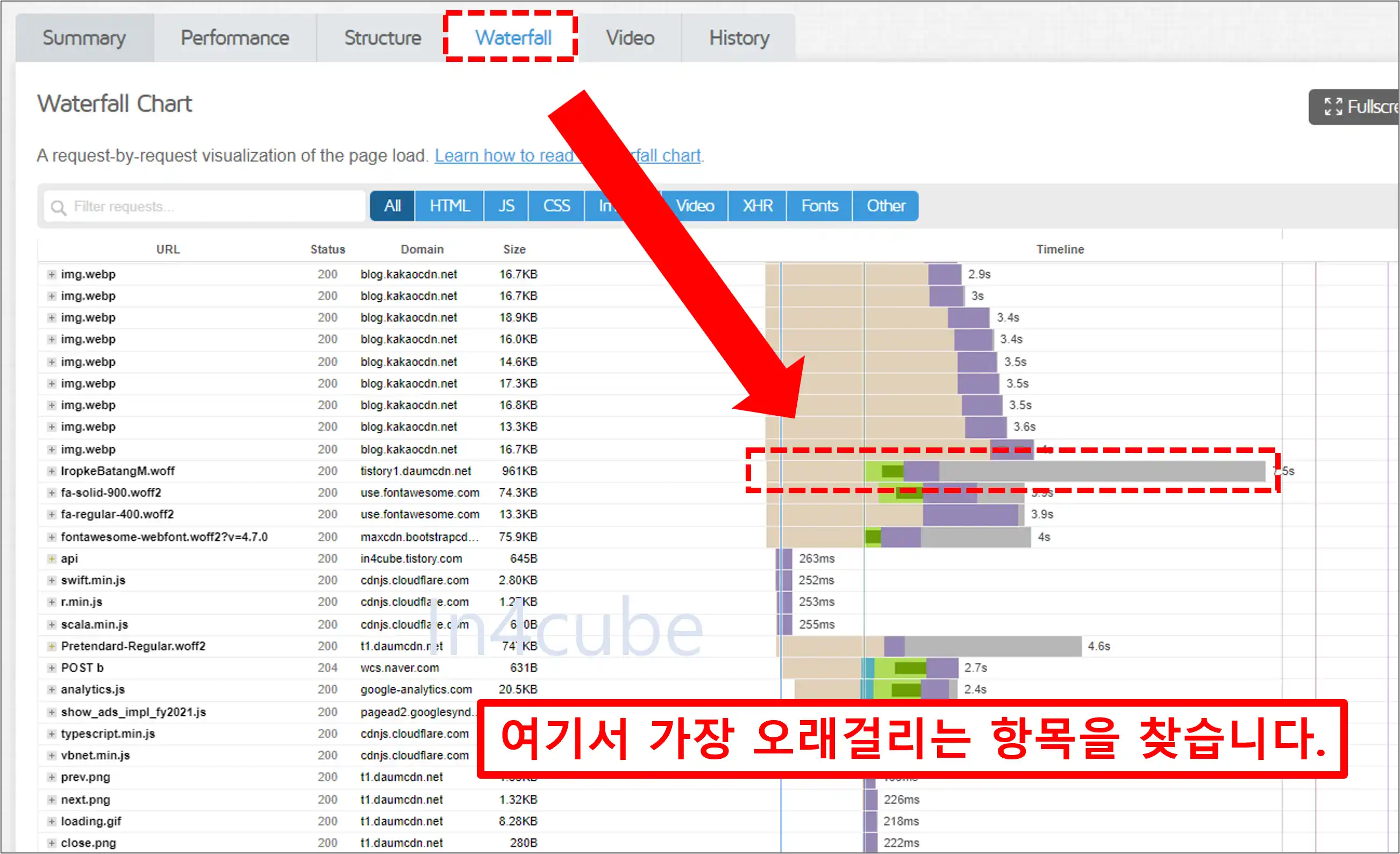Viewport: 1400px width, 854px height.
Task: Click the Size column header
Action: coord(514,249)
